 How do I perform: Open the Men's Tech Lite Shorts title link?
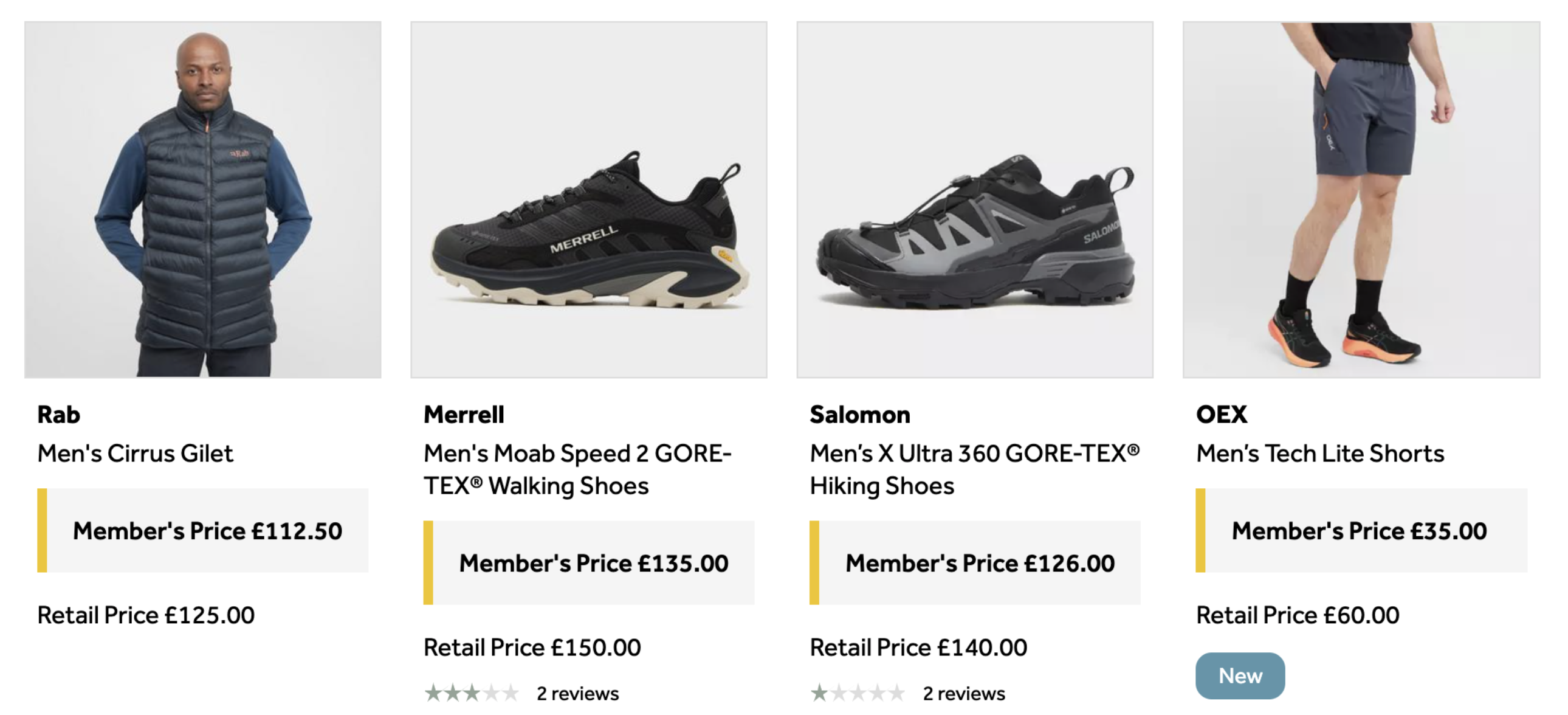(x=1319, y=454)
